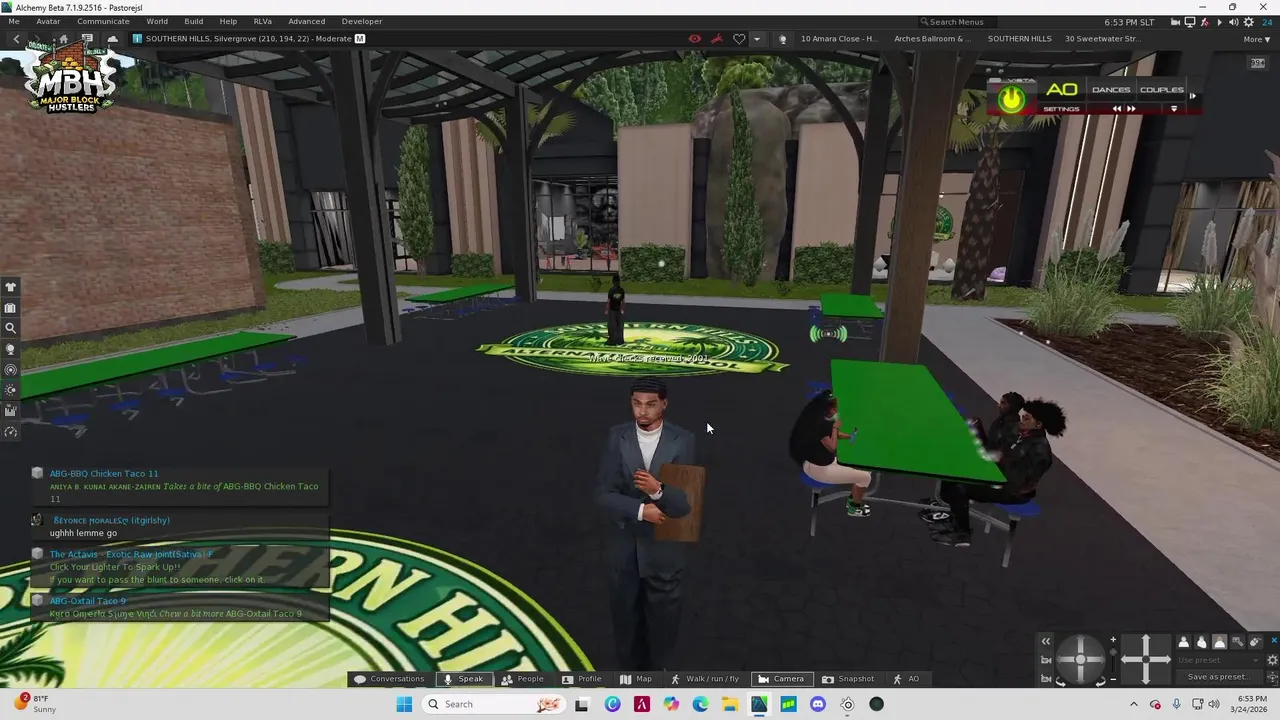This screenshot has width=1280, height=720.
Task: Select the object view camera mode
Action: (1237, 642)
